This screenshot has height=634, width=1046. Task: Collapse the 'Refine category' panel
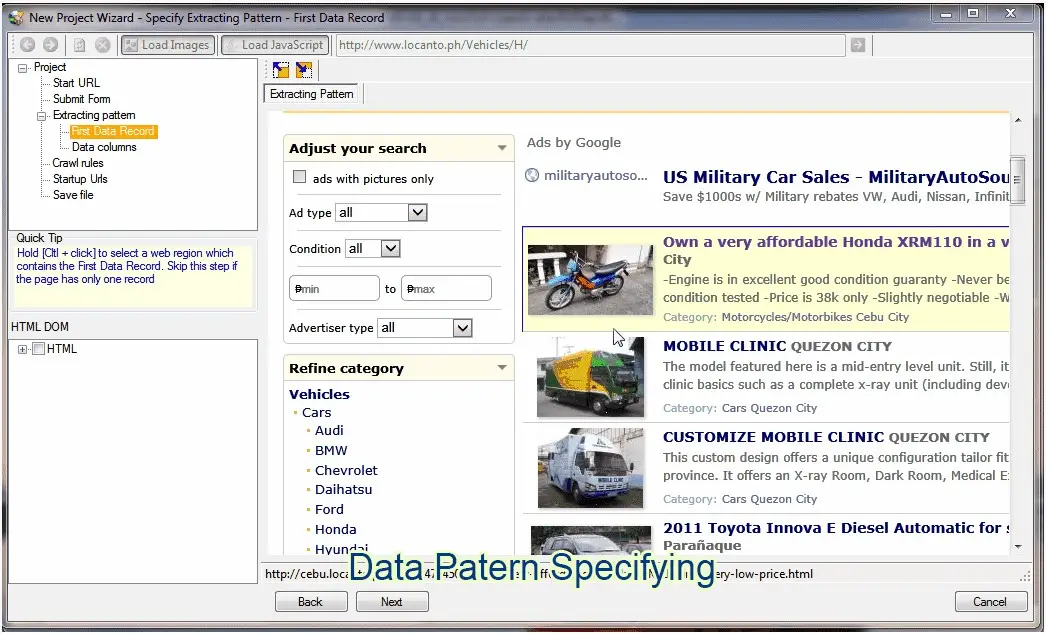click(x=502, y=368)
